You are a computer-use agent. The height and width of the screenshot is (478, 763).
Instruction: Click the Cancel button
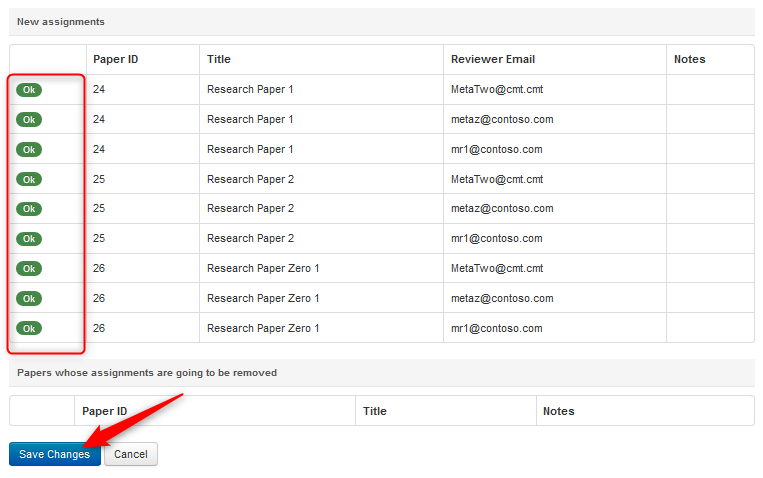pyautogui.click(x=130, y=454)
